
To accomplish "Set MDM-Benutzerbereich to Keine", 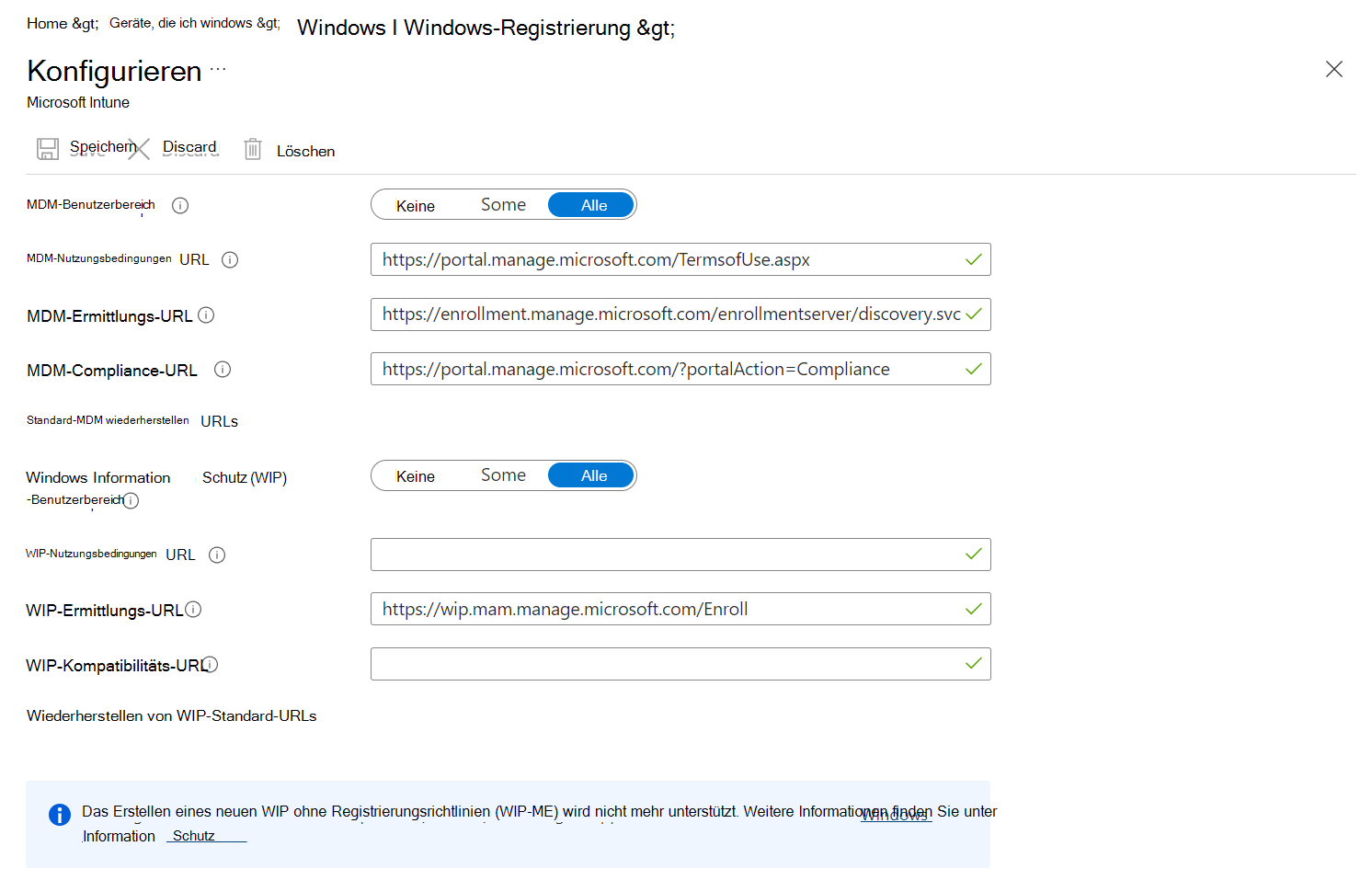I will click(416, 206).
